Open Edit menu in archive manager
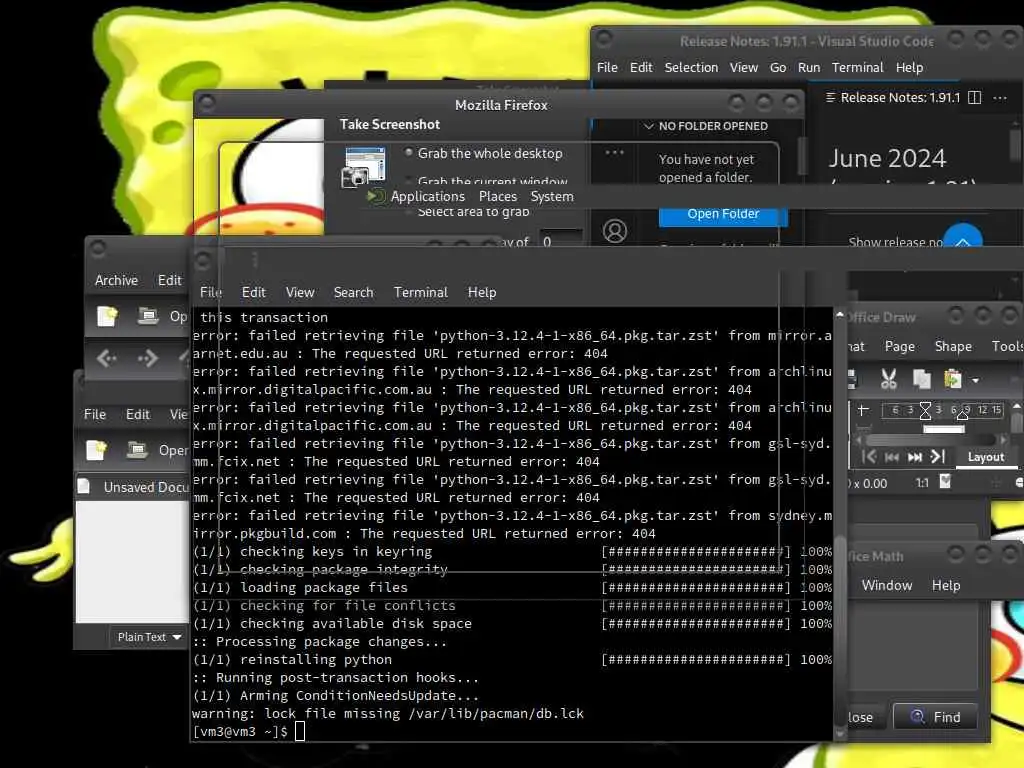 [169, 280]
